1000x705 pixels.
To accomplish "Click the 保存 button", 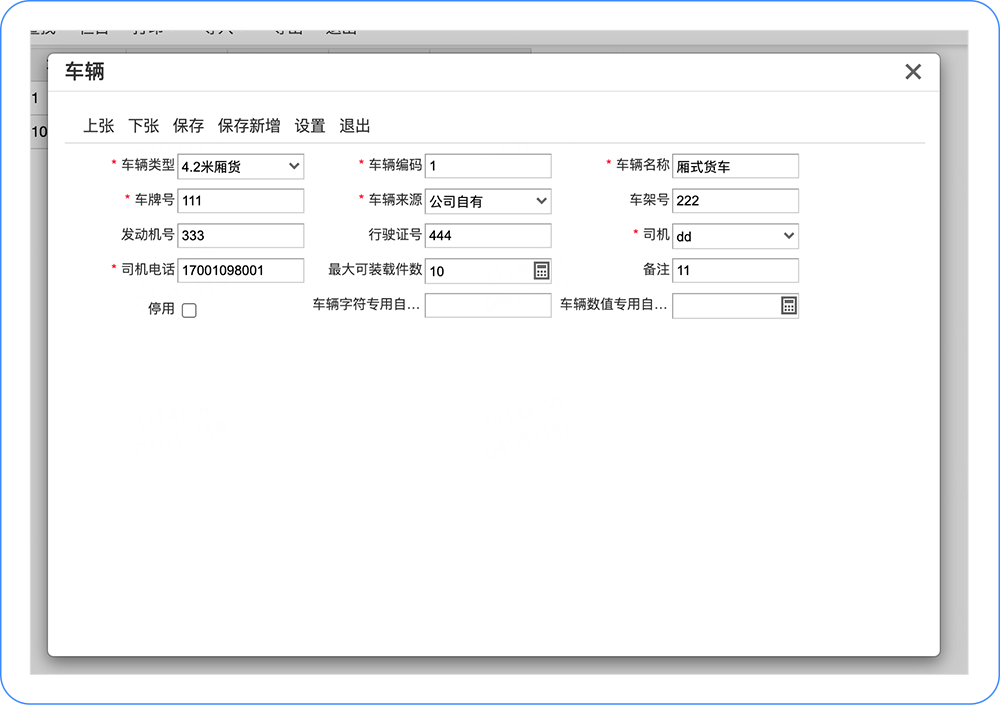I will pos(188,126).
